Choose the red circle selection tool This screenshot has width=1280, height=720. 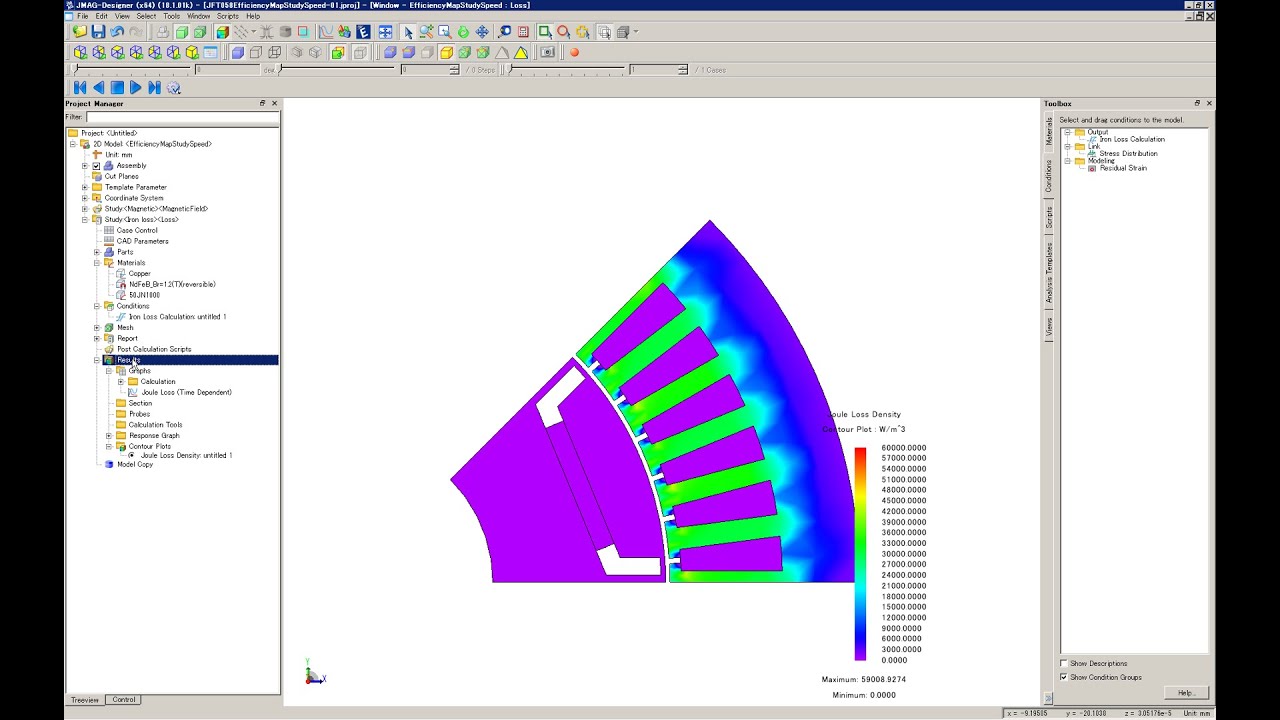click(x=564, y=32)
